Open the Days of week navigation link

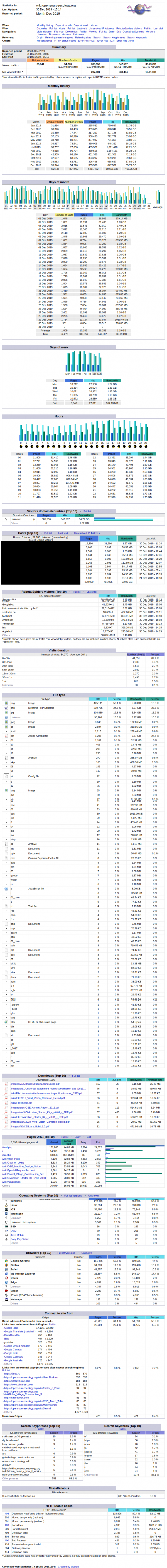point(81,26)
